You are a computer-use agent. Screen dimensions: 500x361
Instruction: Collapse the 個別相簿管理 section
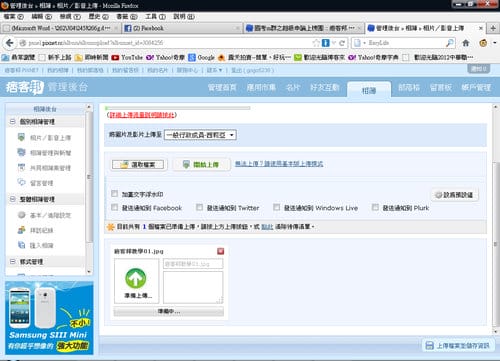[12, 121]
